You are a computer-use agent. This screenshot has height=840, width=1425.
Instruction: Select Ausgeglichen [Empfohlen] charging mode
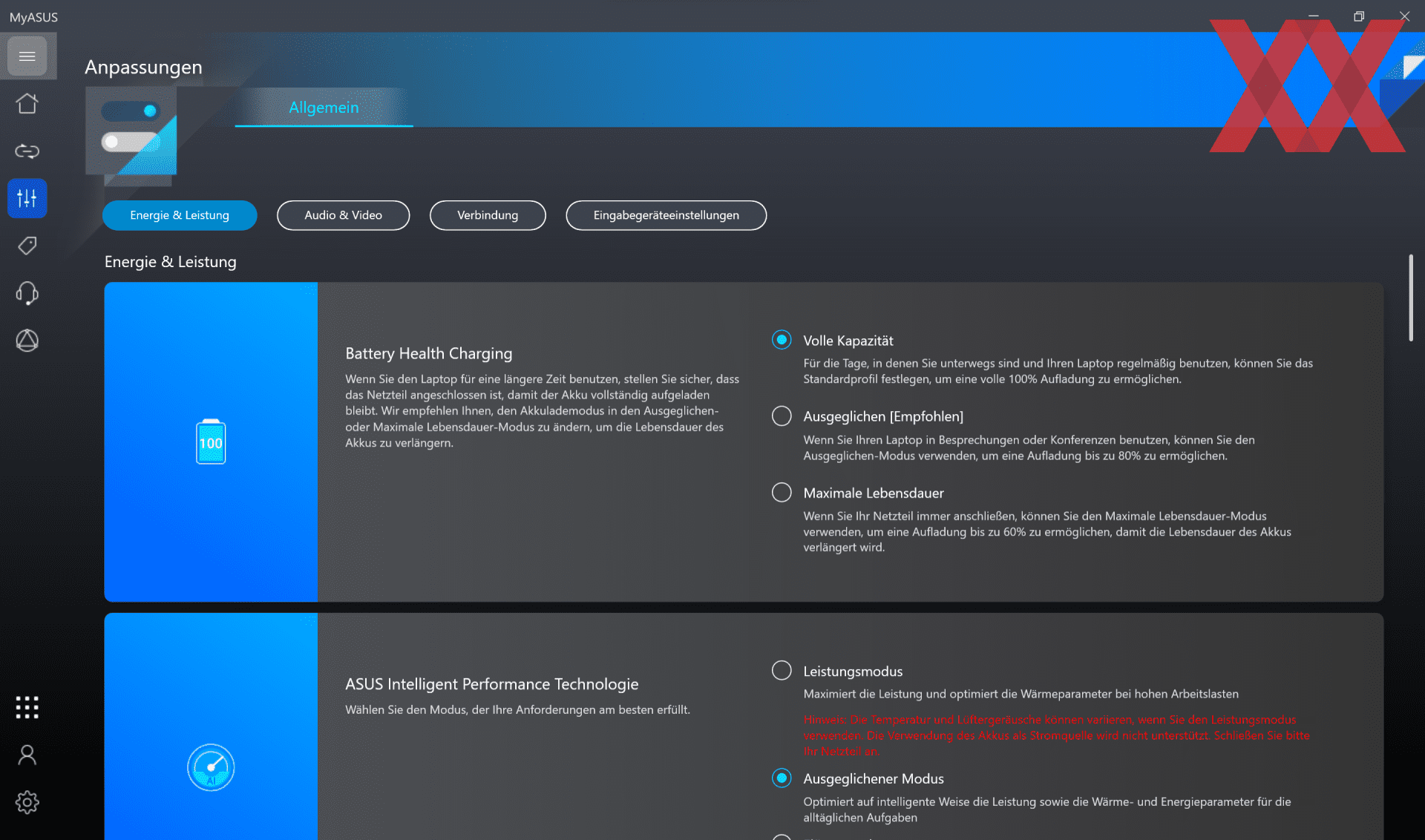782,416
